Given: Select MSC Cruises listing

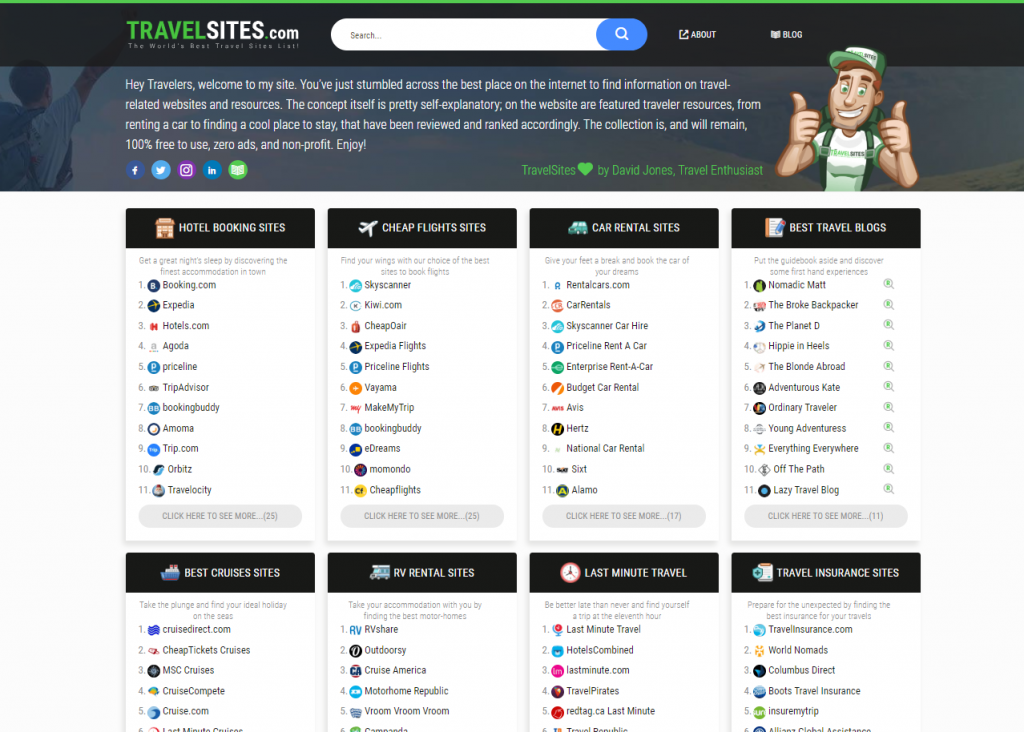Looking at the screenshot, I should coord(187,670).
